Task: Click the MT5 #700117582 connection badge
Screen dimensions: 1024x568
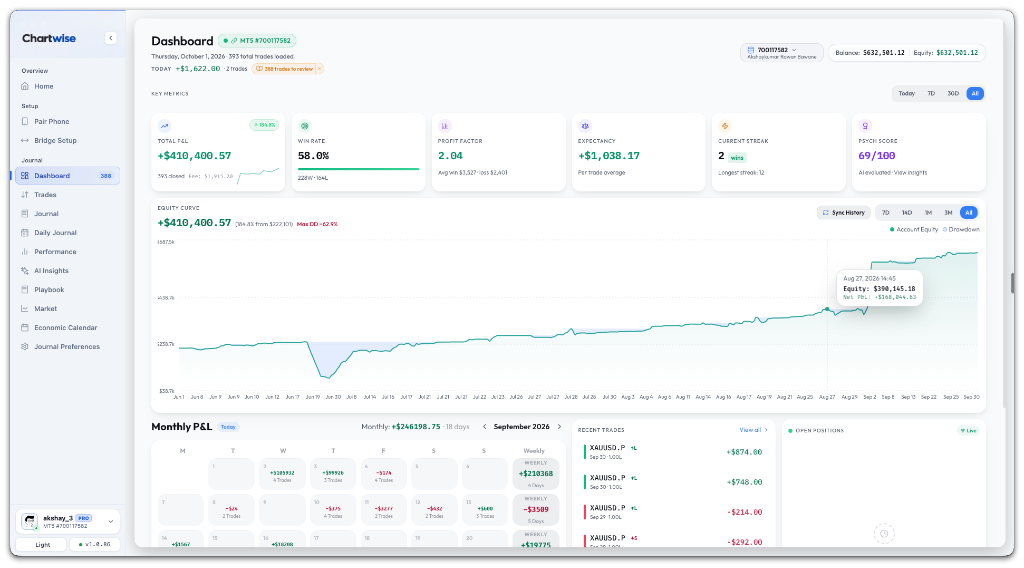Action: pos(257,40)
